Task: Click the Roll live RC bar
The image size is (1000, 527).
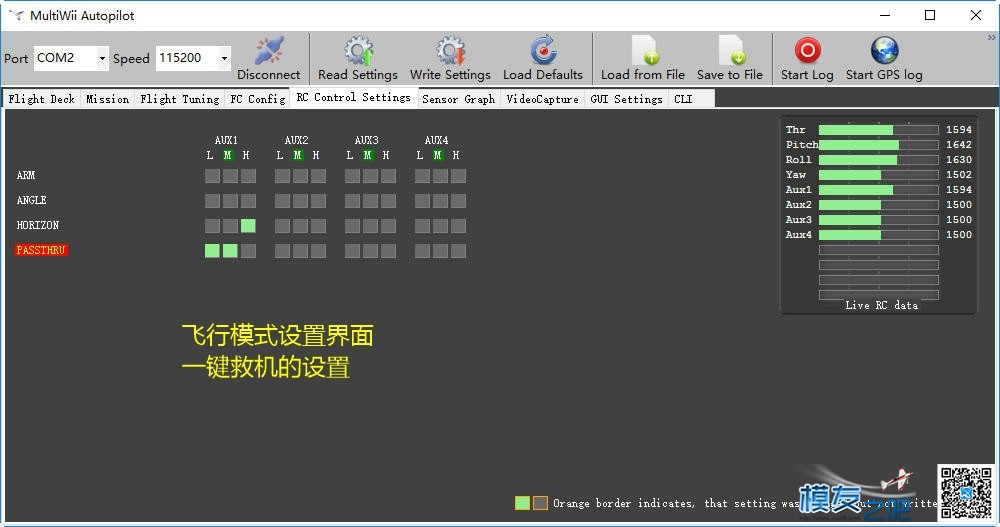Action: pos(878,160)
